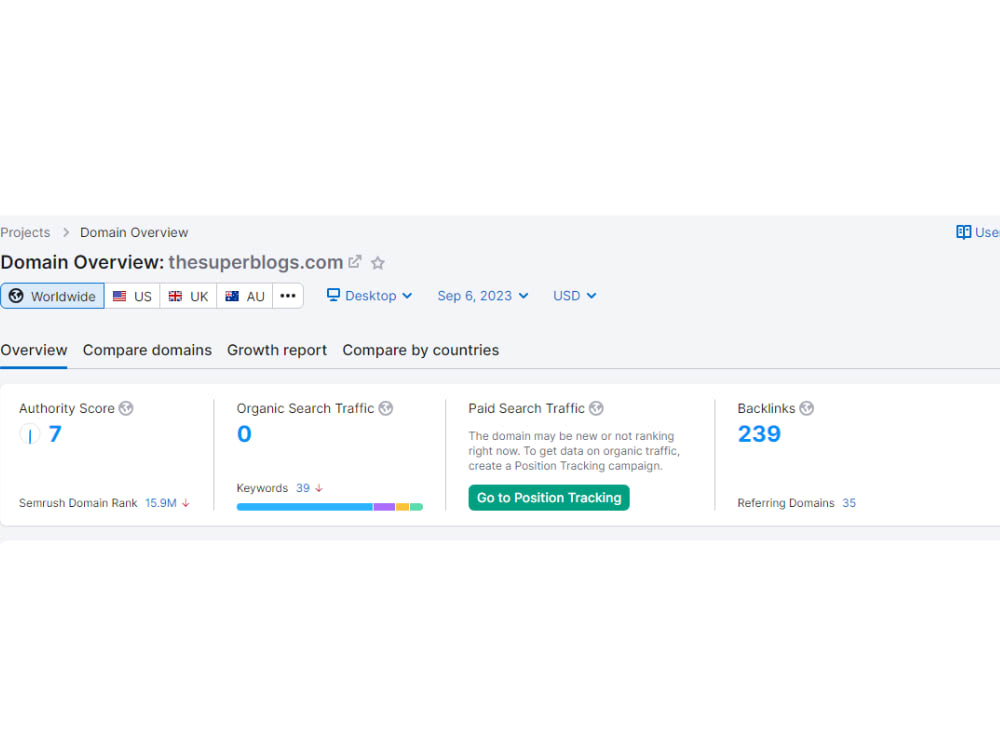Screen dimensions: 1000x750
Task: Click globe icon next to Backlinks
Action: pyautogui.click(x=807, y=408)
